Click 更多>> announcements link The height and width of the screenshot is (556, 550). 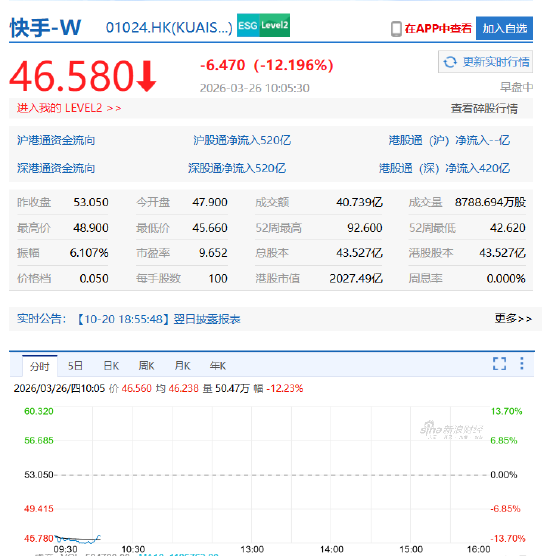pyautogui.click(x=513, y=318)
